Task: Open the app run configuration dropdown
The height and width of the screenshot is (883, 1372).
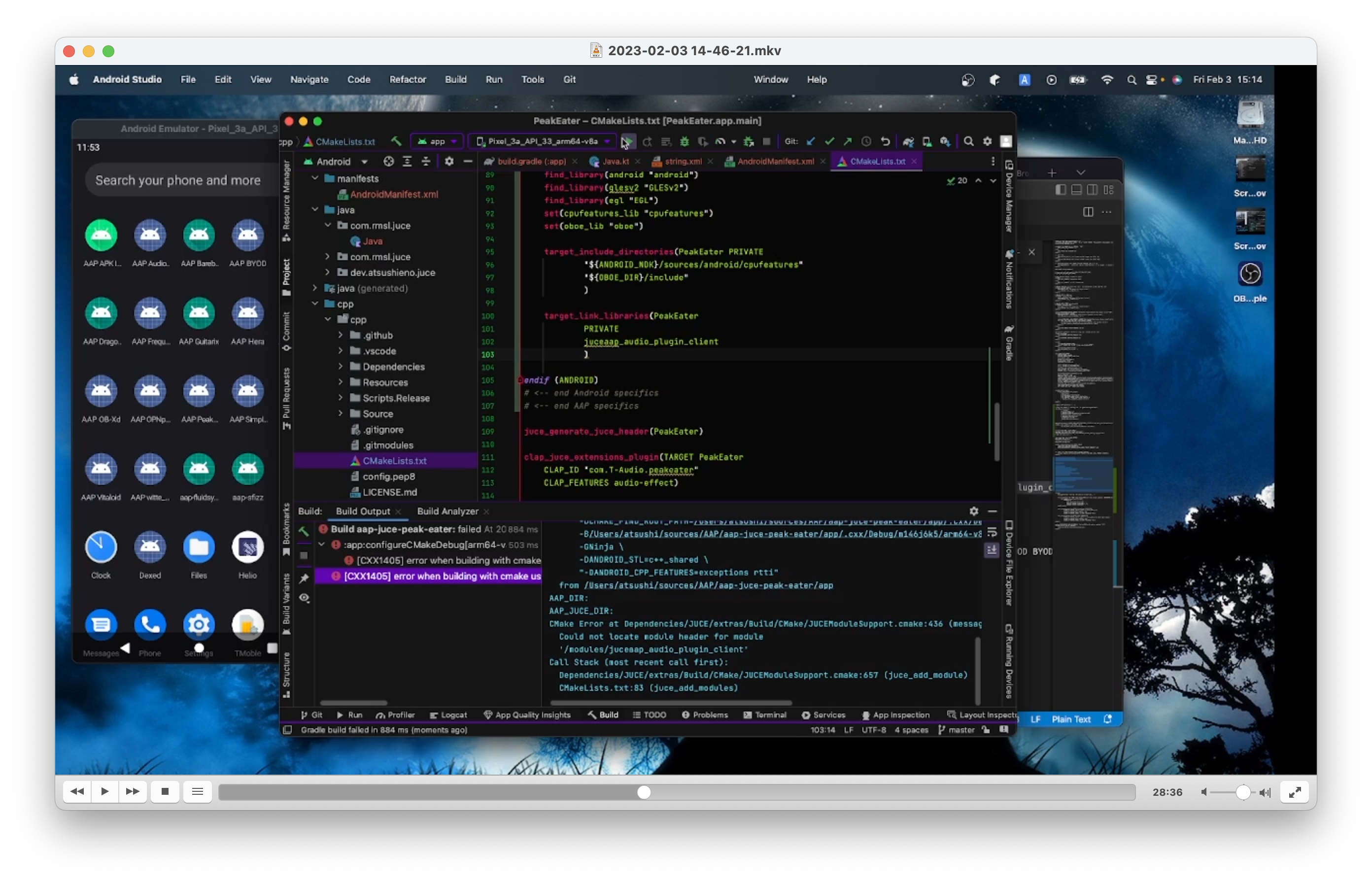Action: pos(438,141)
